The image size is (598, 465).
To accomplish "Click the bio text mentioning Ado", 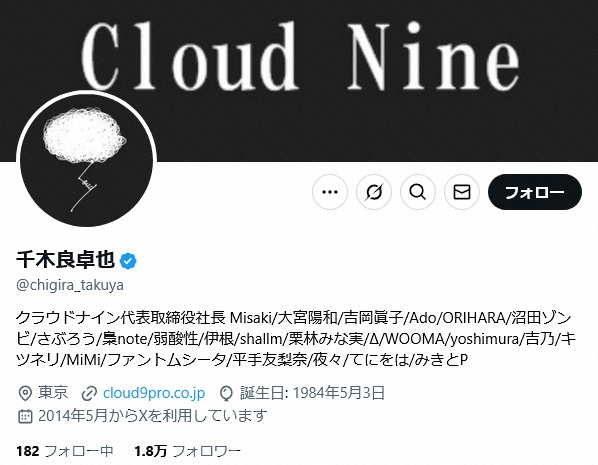I will pyautogui.click(x=294, y=339).
